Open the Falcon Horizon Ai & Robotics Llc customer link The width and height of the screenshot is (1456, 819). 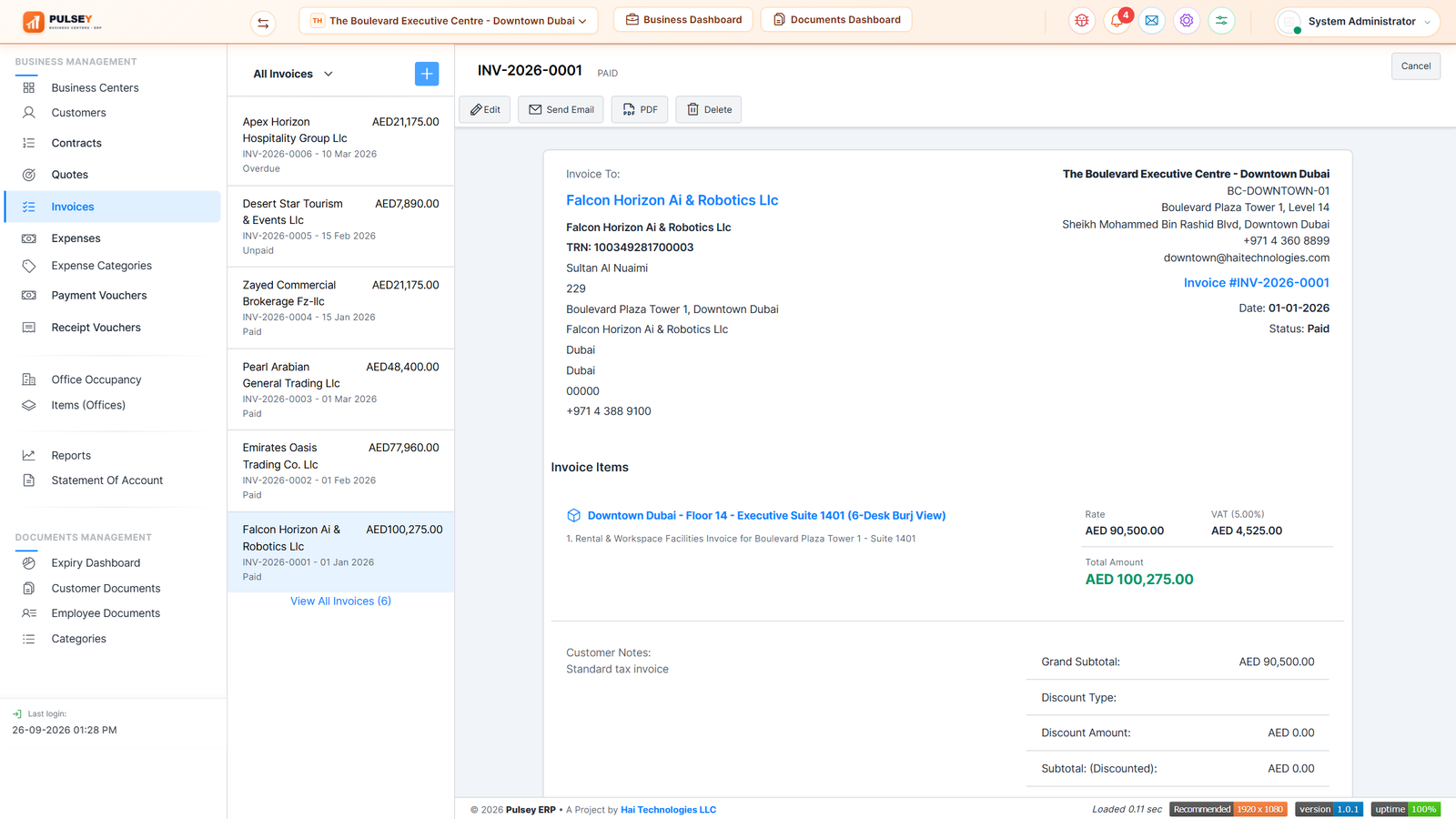point(672,200)
